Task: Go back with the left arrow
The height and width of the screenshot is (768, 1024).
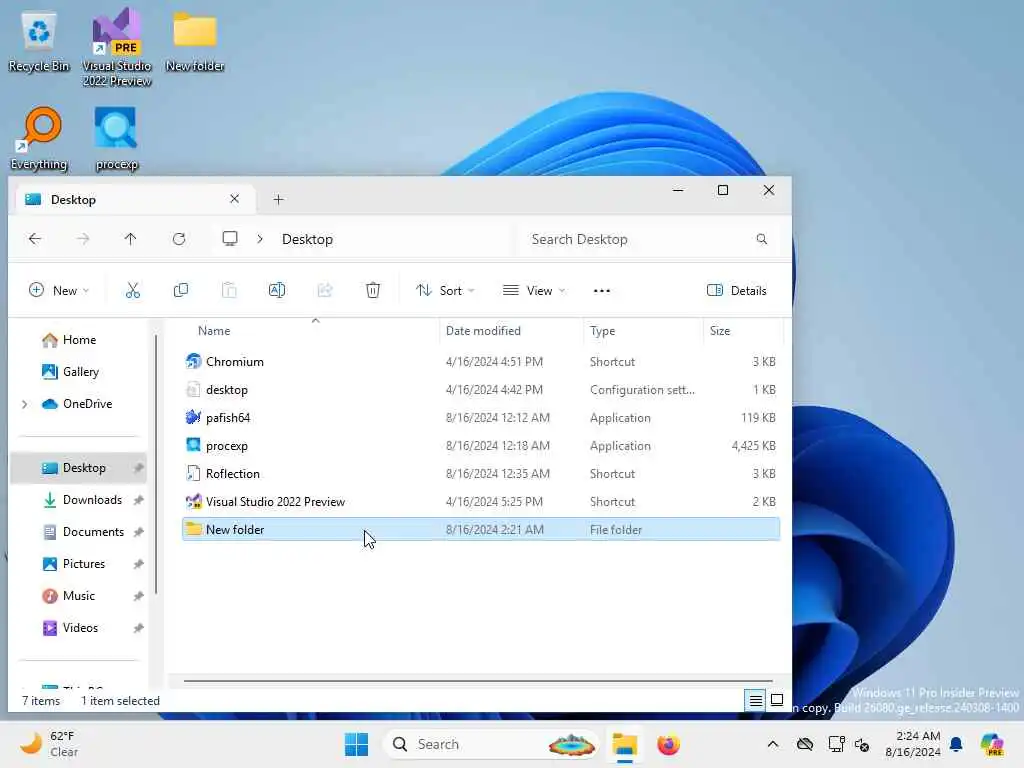Action: [x=35, y=239]
